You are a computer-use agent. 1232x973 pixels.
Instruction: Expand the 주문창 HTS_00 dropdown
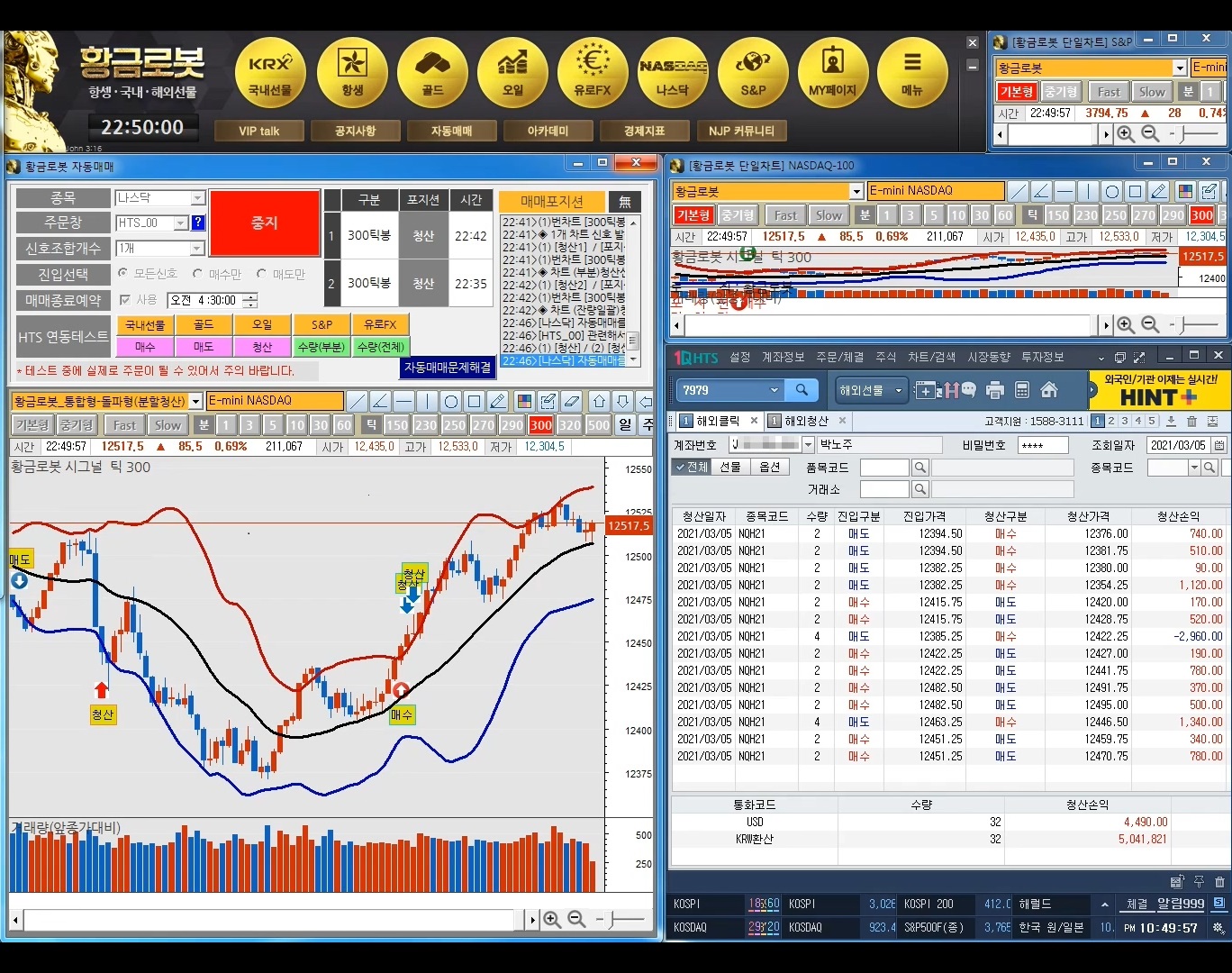pos(180,223)
